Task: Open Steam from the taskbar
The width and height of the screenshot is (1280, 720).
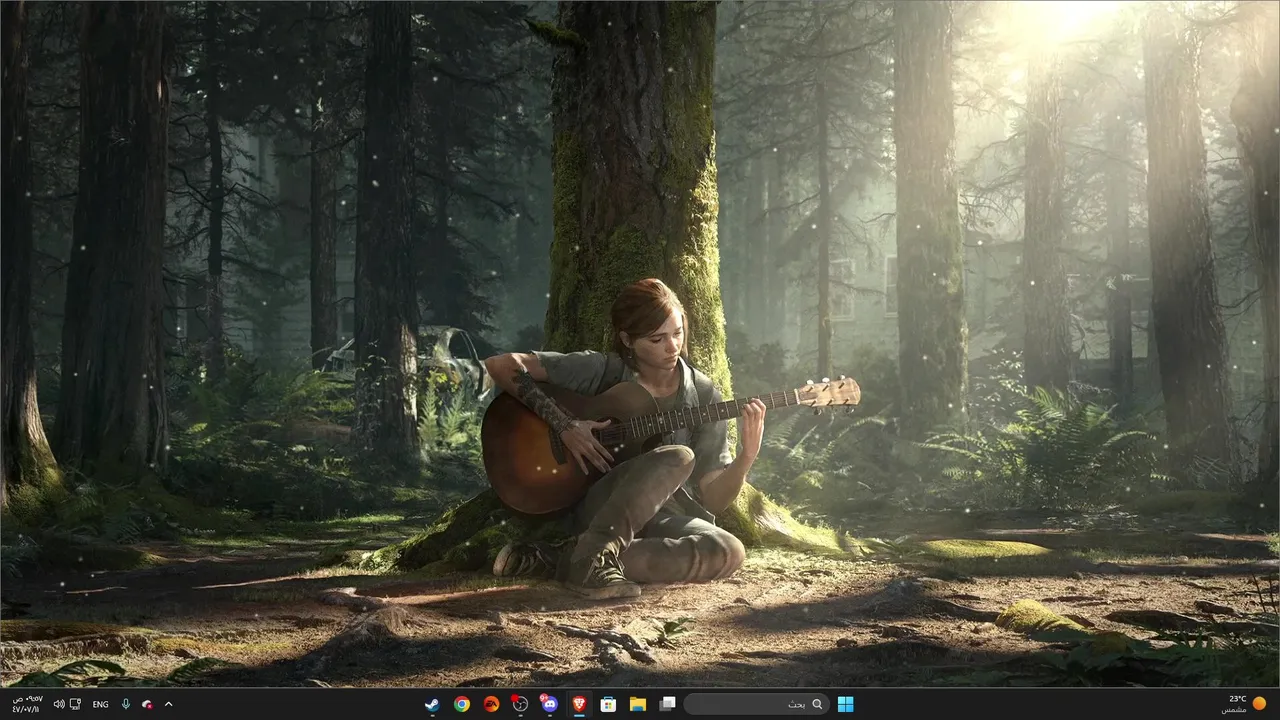Action: tap(432, 704)
